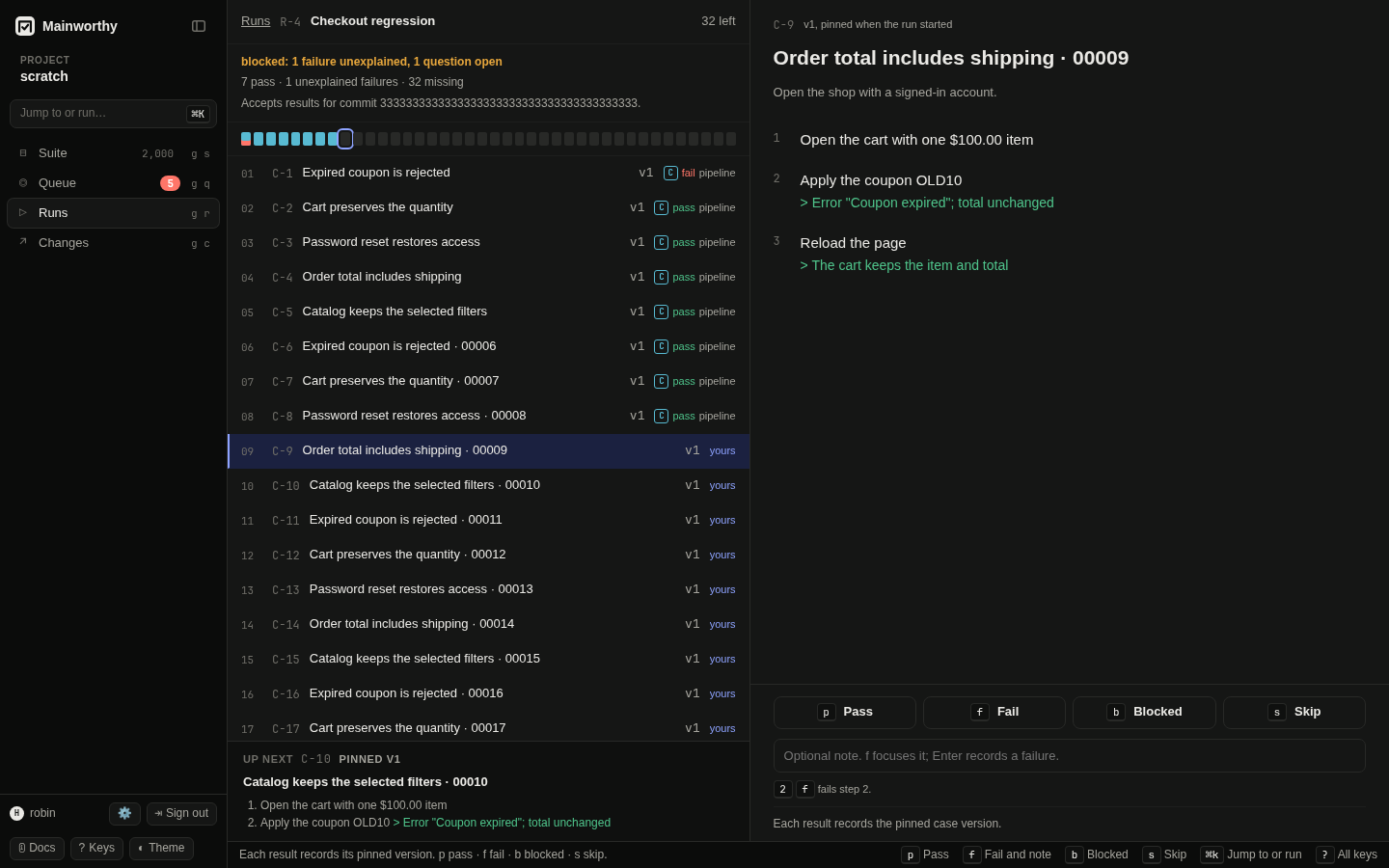Viewport: 1389px width, 868px height.
Task: Select row Order total includes shipping · 00009
Action: (x=488, y=451)
